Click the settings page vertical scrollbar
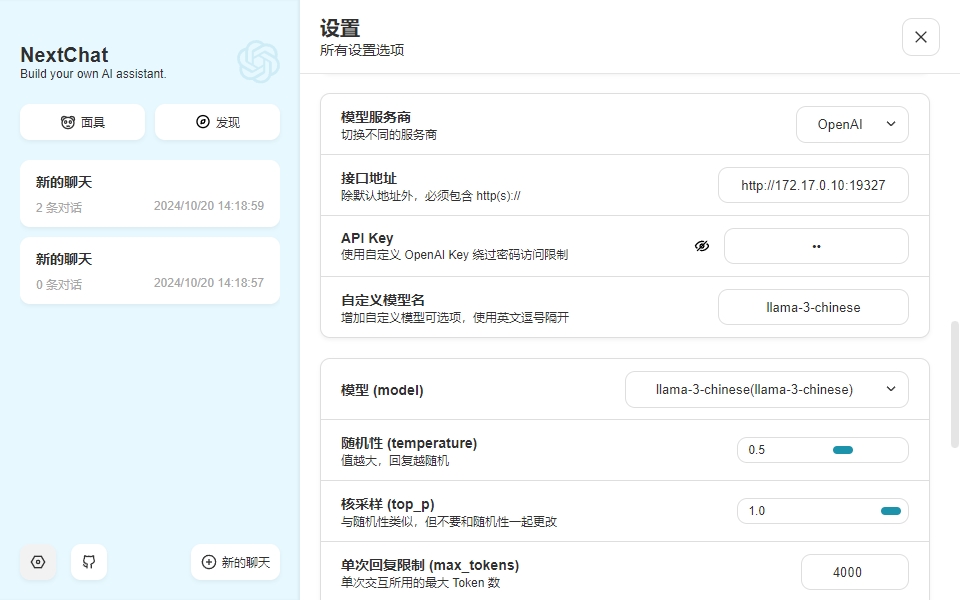 coord(953,380)
